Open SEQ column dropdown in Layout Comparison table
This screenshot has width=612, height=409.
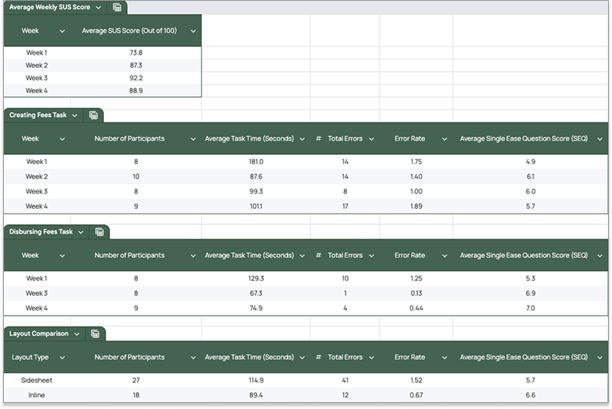(x=600, y=357)
